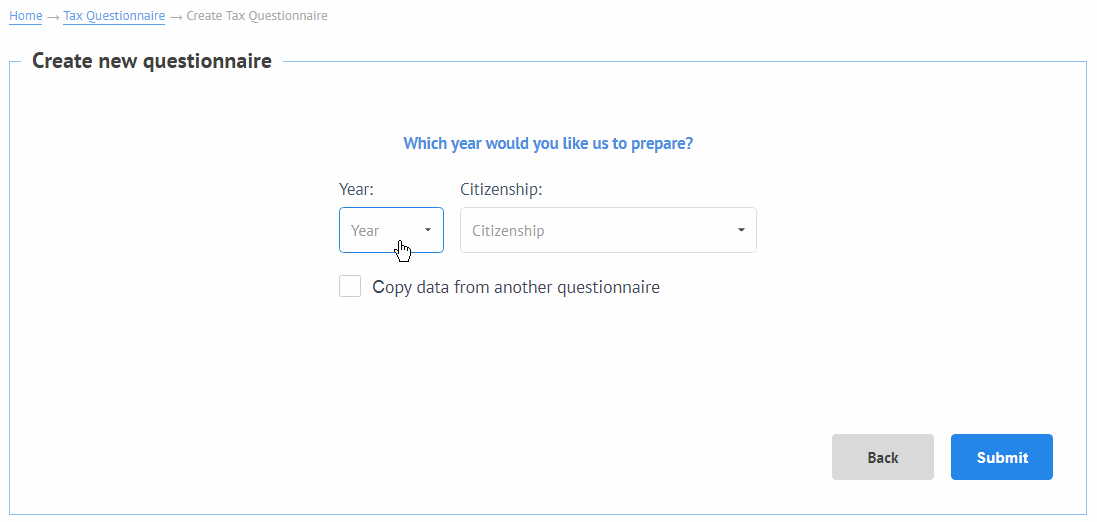
Task: Select the 'Citizenship' placeholder text in the combo box
Action: point(508,231)
